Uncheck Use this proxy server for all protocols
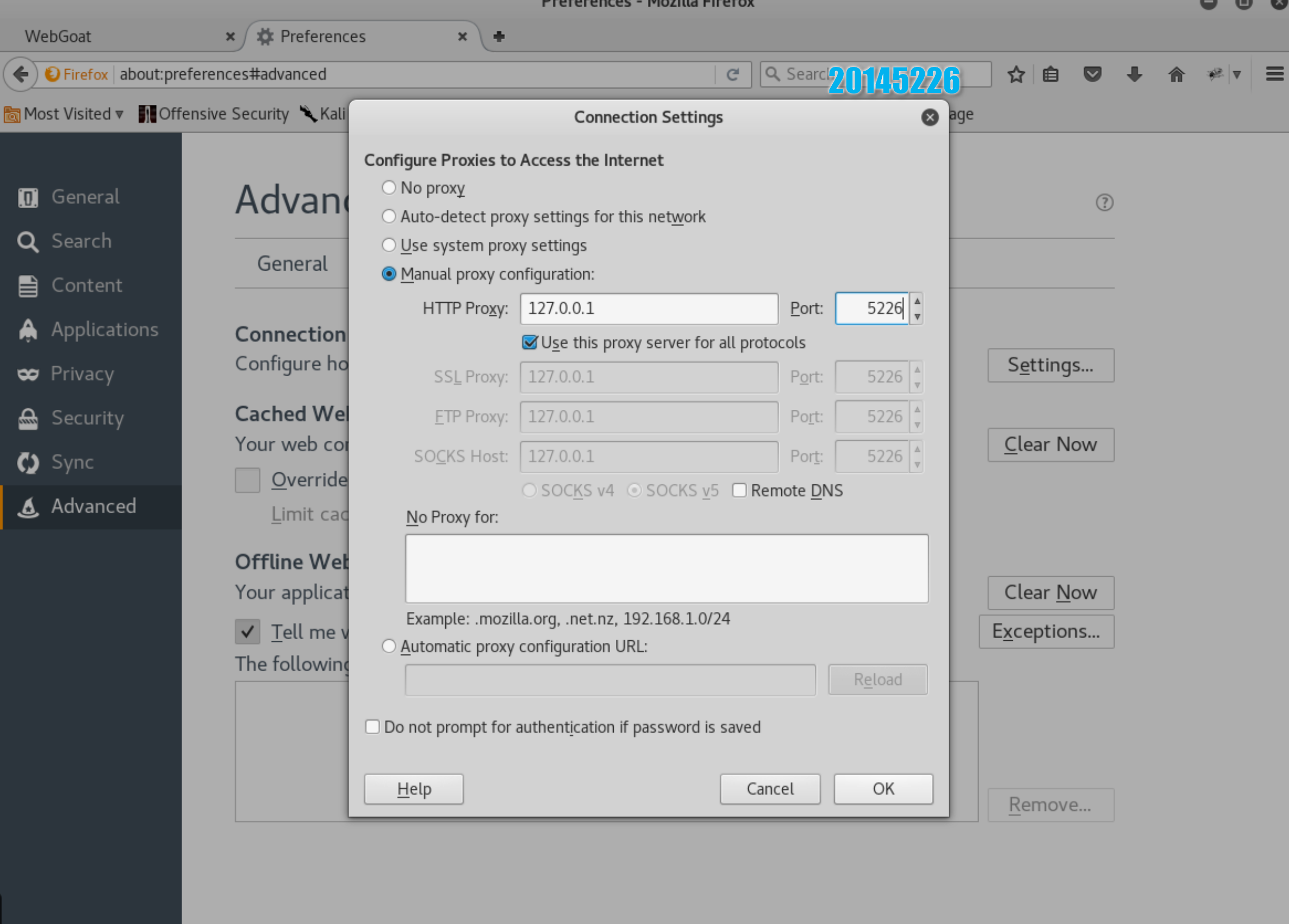This screenshot has height=924, width=1289. pos(529,342)
